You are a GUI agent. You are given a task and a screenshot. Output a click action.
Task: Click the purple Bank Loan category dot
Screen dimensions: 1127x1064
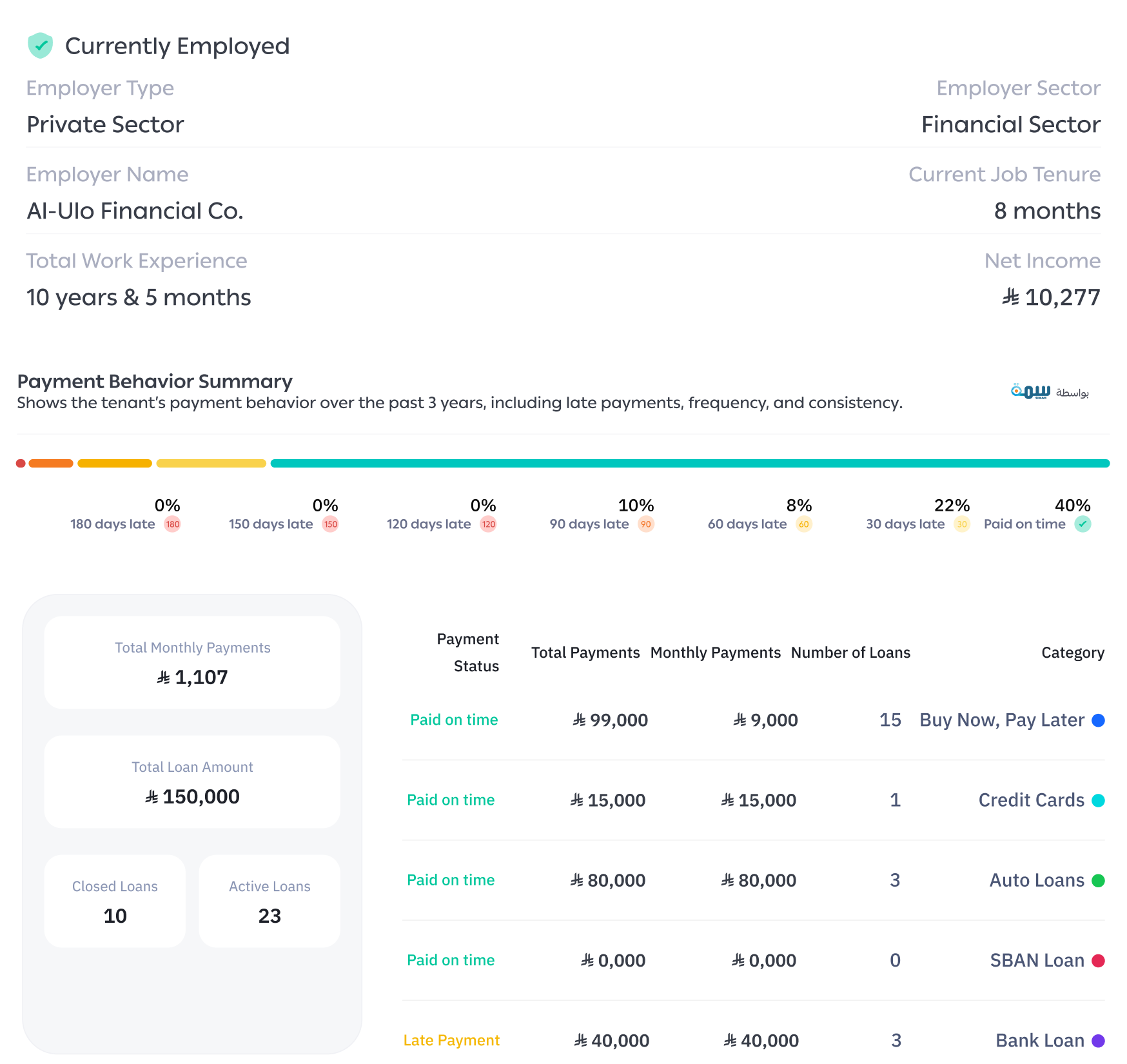pyautogui.click(x=1098, y=1041)
